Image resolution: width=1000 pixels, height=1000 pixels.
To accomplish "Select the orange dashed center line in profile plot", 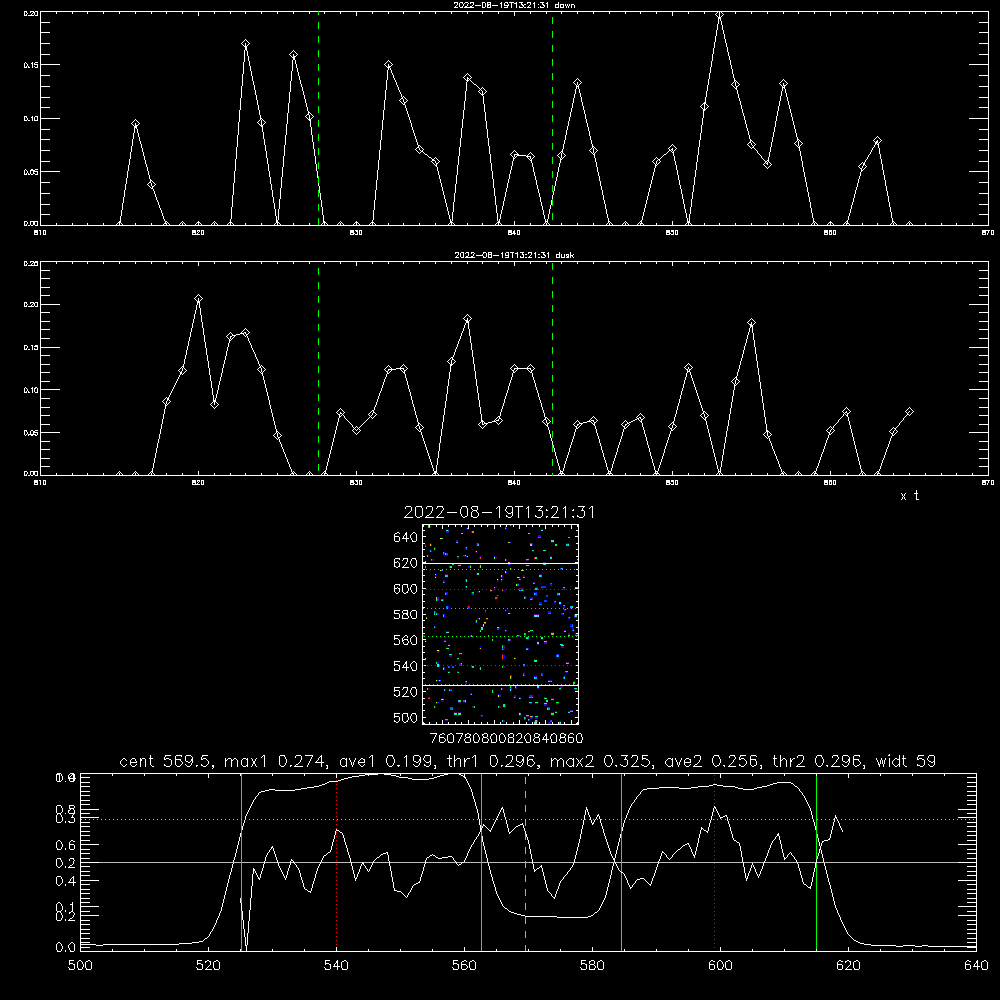I will pyautogui.click(x=526, y=862).
